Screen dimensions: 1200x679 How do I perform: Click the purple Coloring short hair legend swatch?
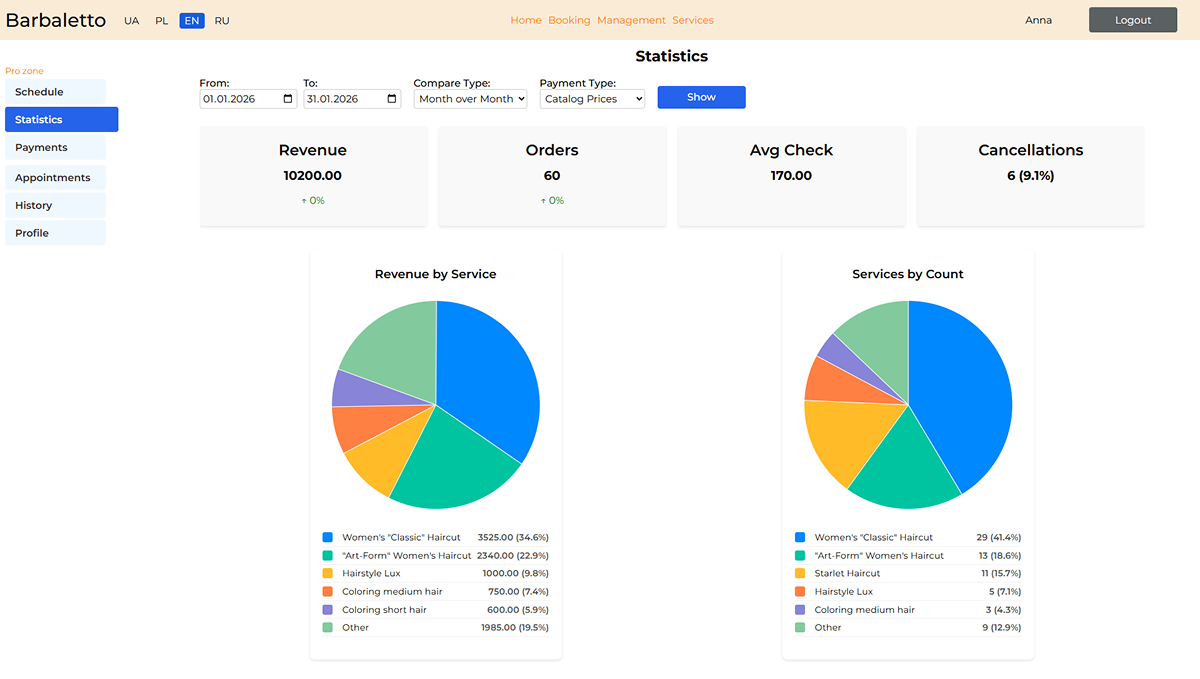click(327, 610)
